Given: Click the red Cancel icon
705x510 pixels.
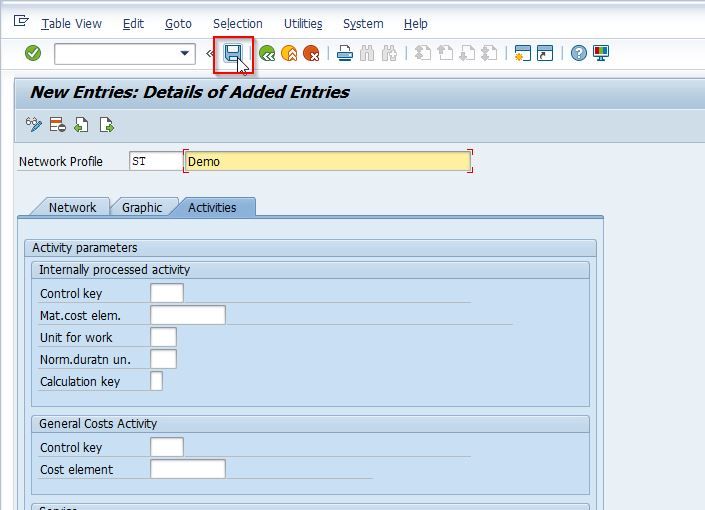Looking at the screenshot, I should pyautogui.click(x=311, y=54).
